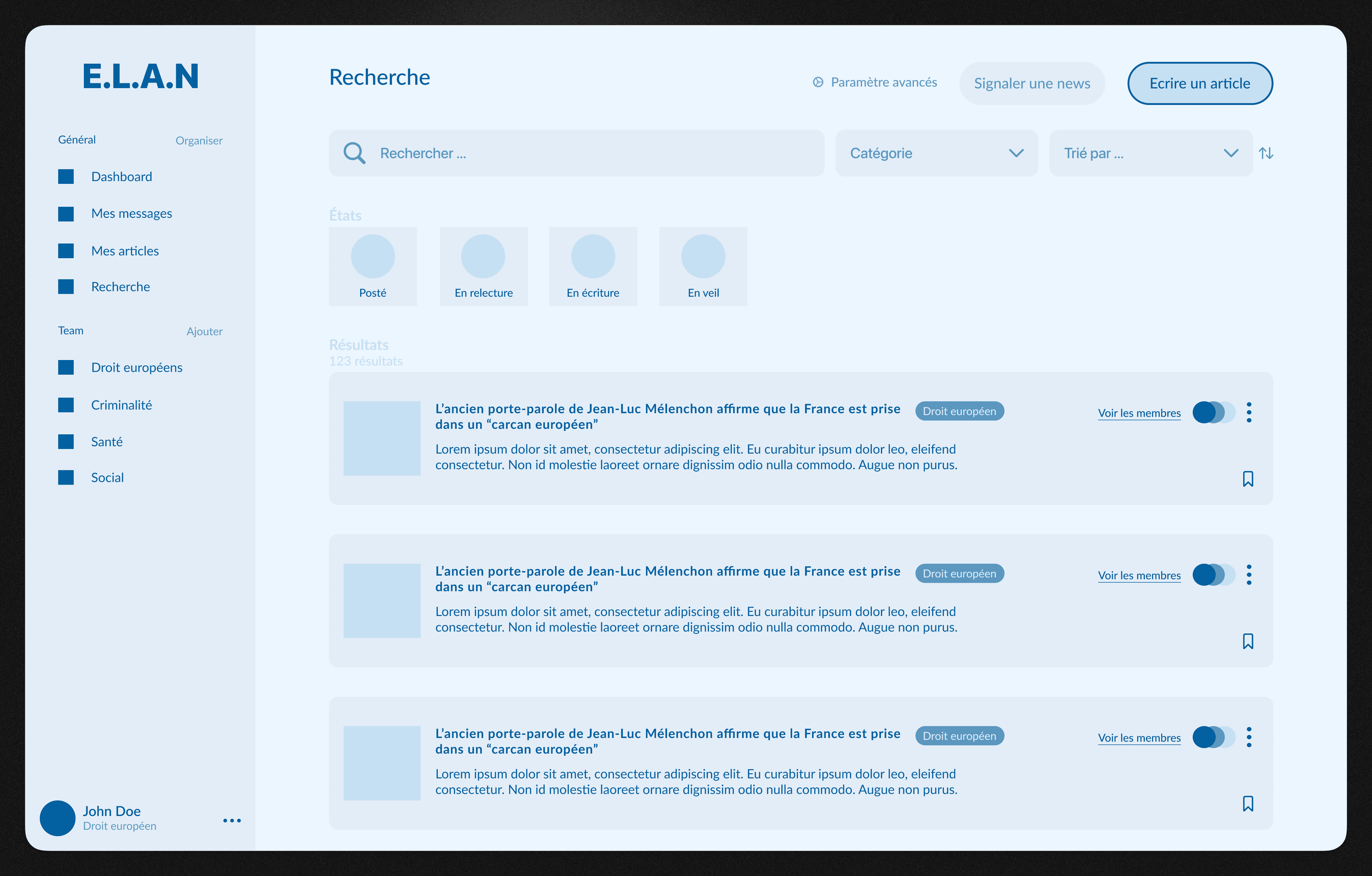Click the search magnifier icon
The width and height of the screenshot is (1372, 876).
[x=354, y=152]
